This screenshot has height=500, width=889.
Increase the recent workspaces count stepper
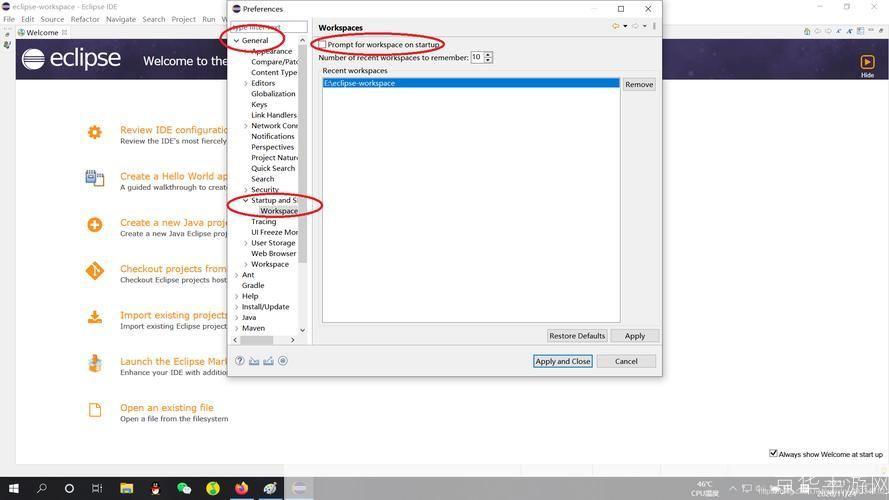pyautogui.click(x=488, y=54)
